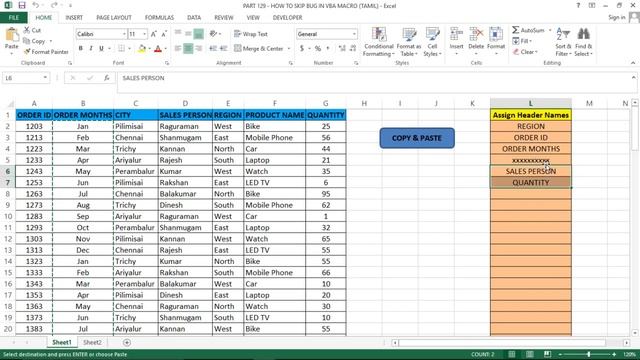This screenshot has width=640, height=360.
Task: Click the Paste clipboard icon
Action: coord(11,35)
